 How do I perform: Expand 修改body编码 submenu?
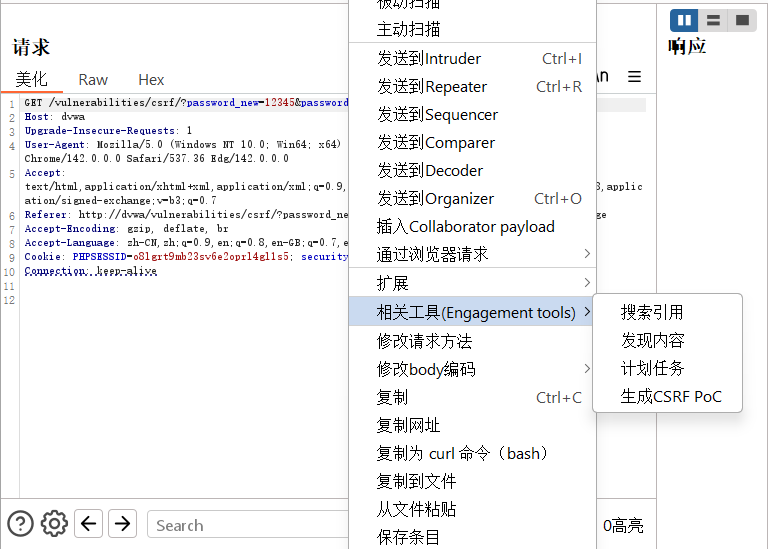pos(472,369)
